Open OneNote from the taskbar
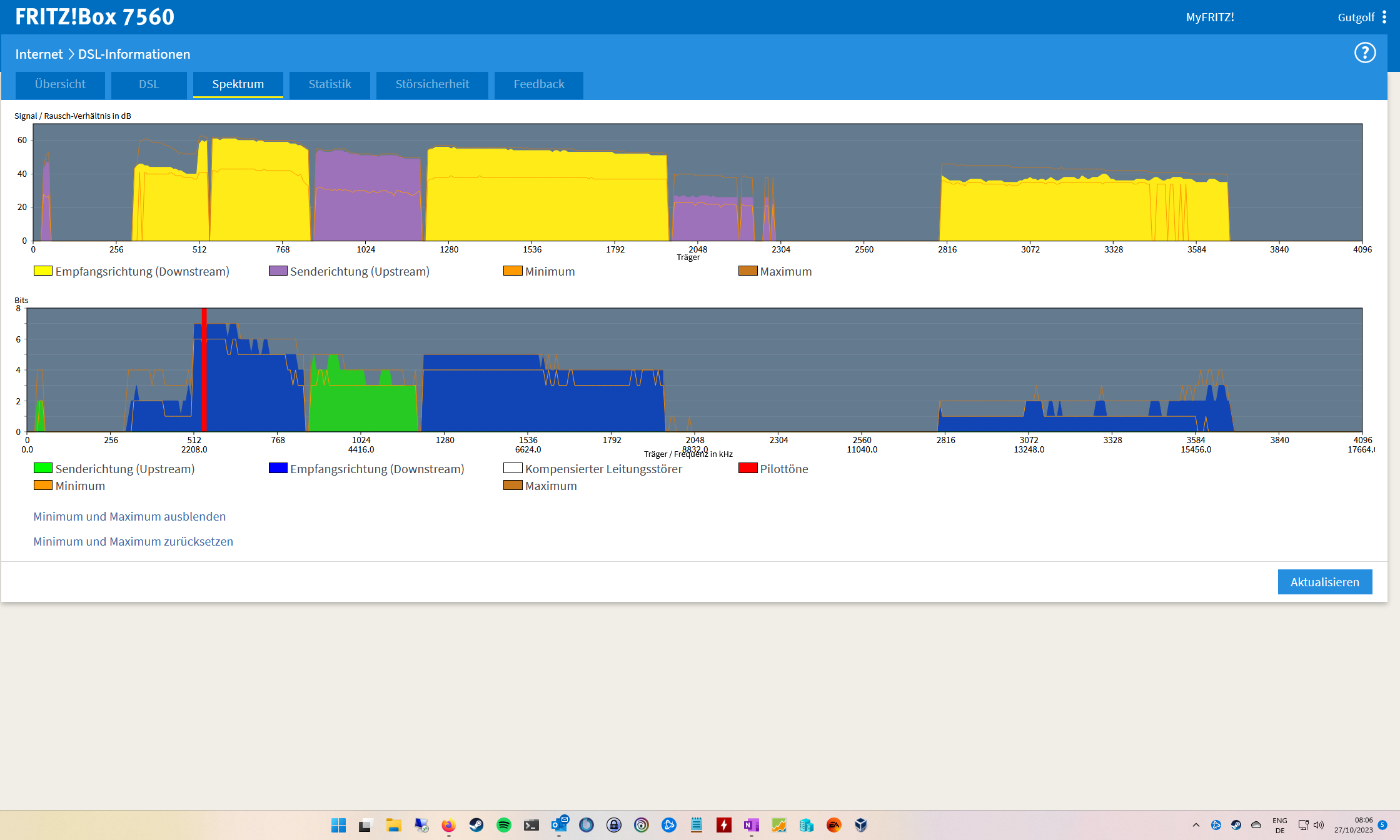 point(751,825)
